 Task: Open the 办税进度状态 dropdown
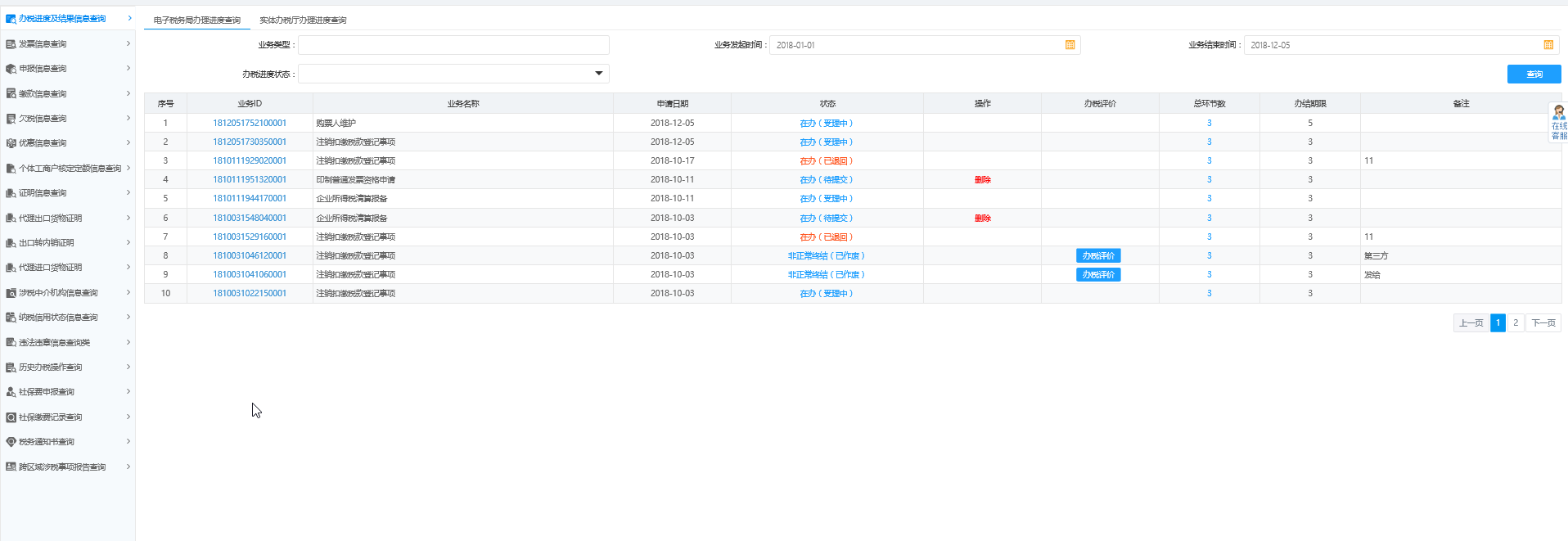click(x=598, y=74)
